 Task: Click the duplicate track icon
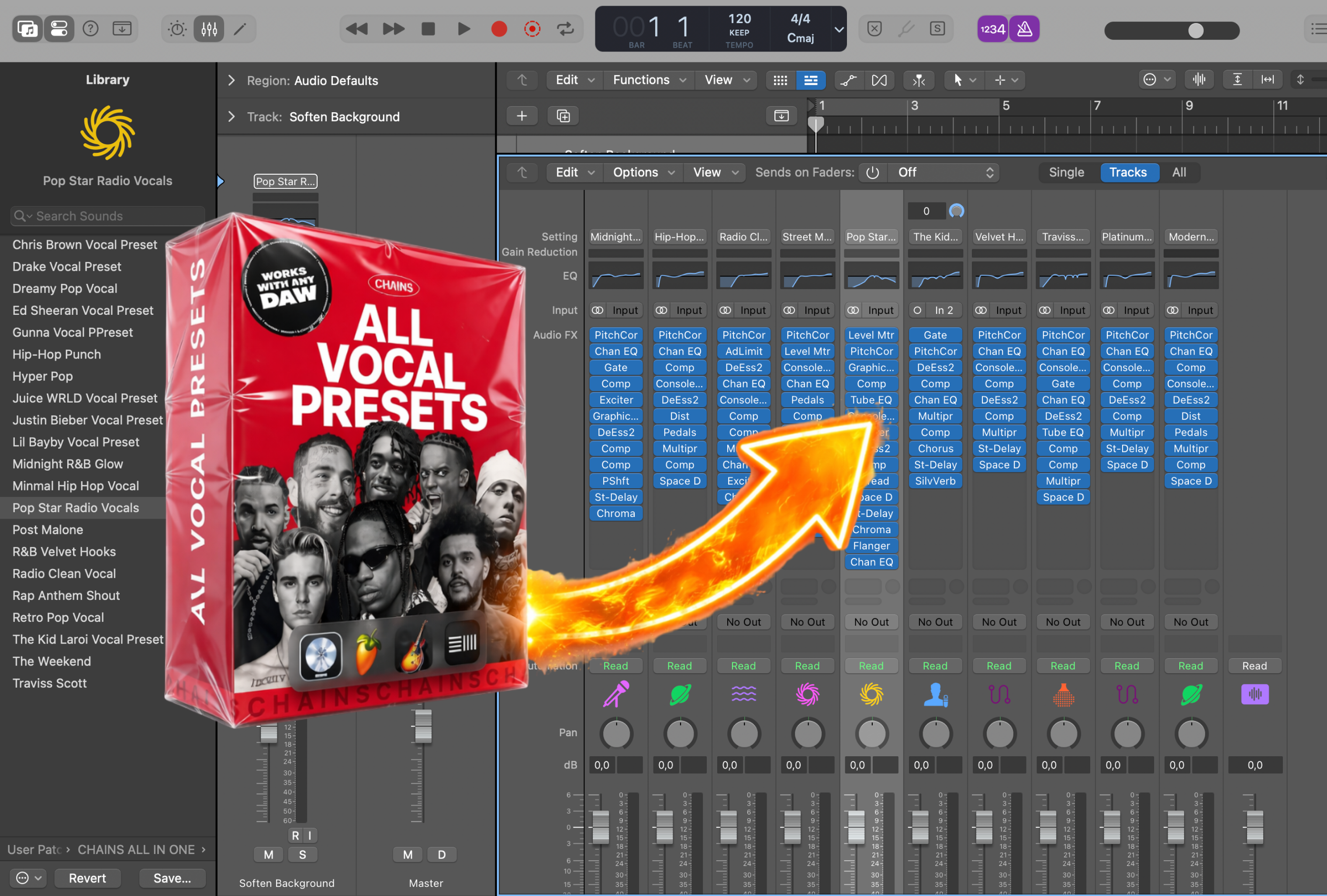[563, 117]
